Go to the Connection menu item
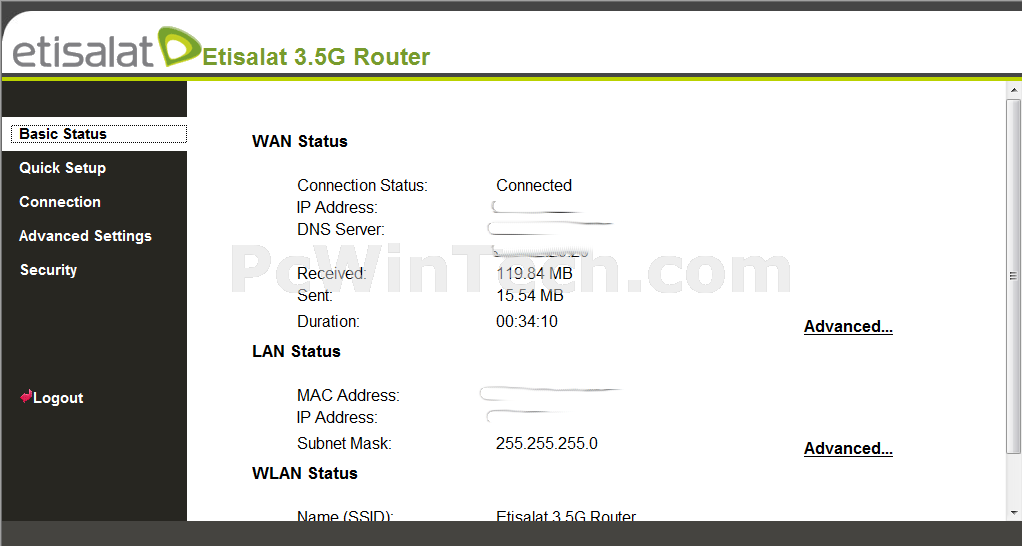This screenshot has width=1022, height=546. coord(60,202)
